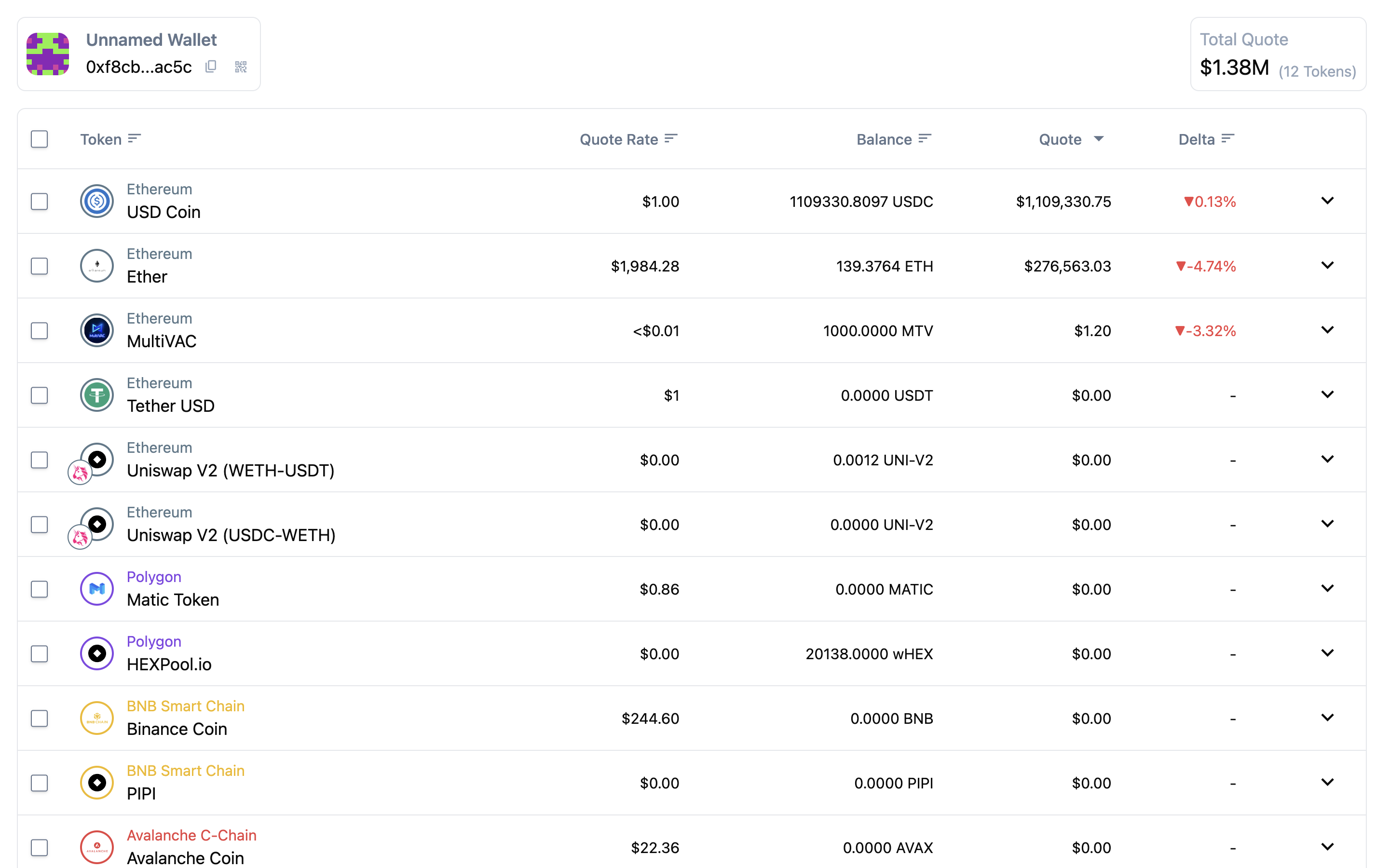Click the Binance Coin logo

(x=97, y=718)
